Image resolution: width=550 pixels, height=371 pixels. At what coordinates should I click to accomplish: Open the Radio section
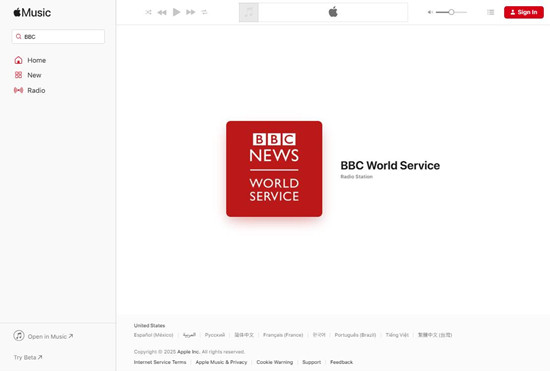click(x=29, y=90)
